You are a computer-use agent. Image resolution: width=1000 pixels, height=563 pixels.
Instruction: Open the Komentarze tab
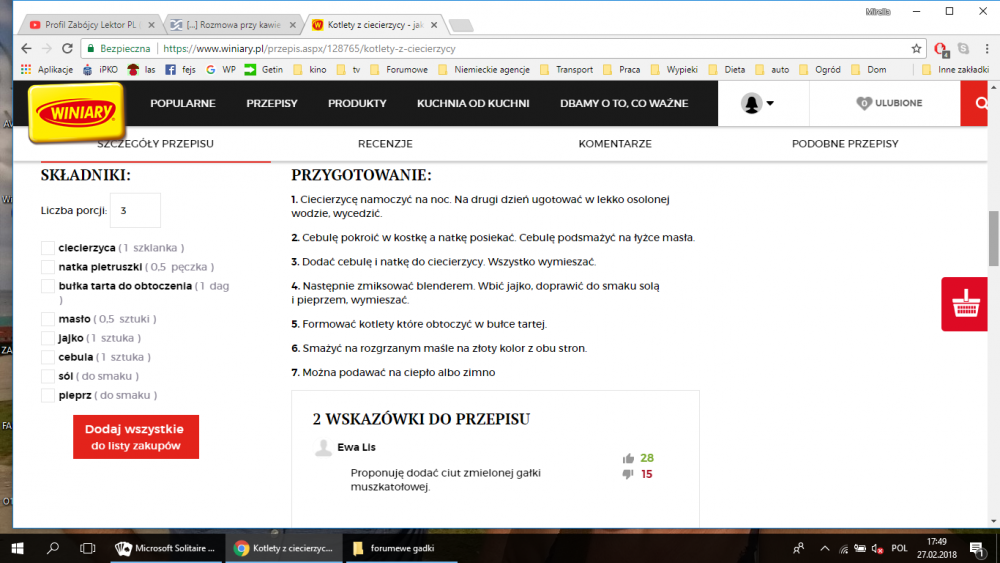[614, 144]
